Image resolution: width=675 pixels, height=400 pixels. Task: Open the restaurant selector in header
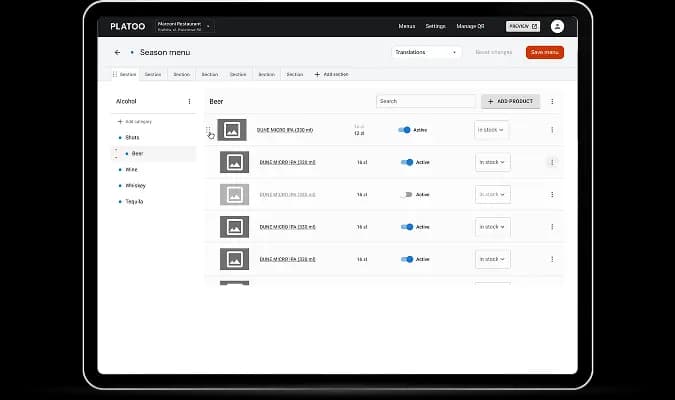click(x=185, y=26)
